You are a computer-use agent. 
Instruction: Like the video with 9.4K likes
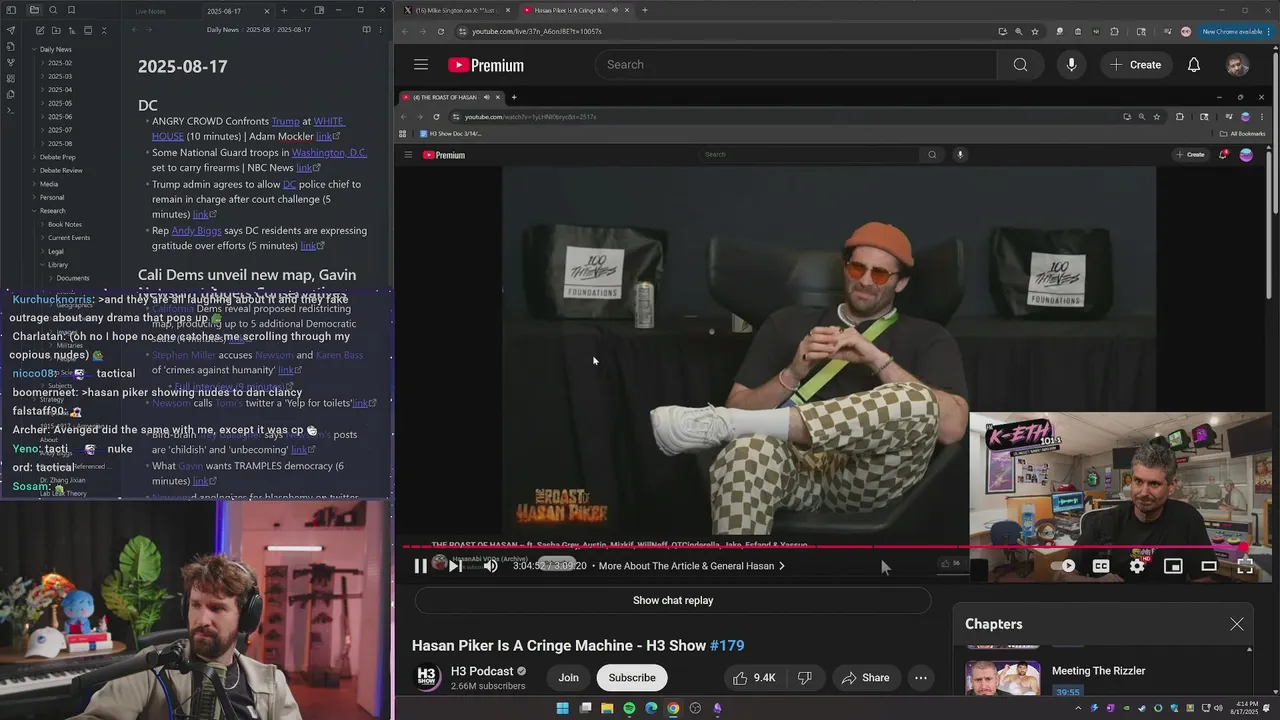click(754, 678)
